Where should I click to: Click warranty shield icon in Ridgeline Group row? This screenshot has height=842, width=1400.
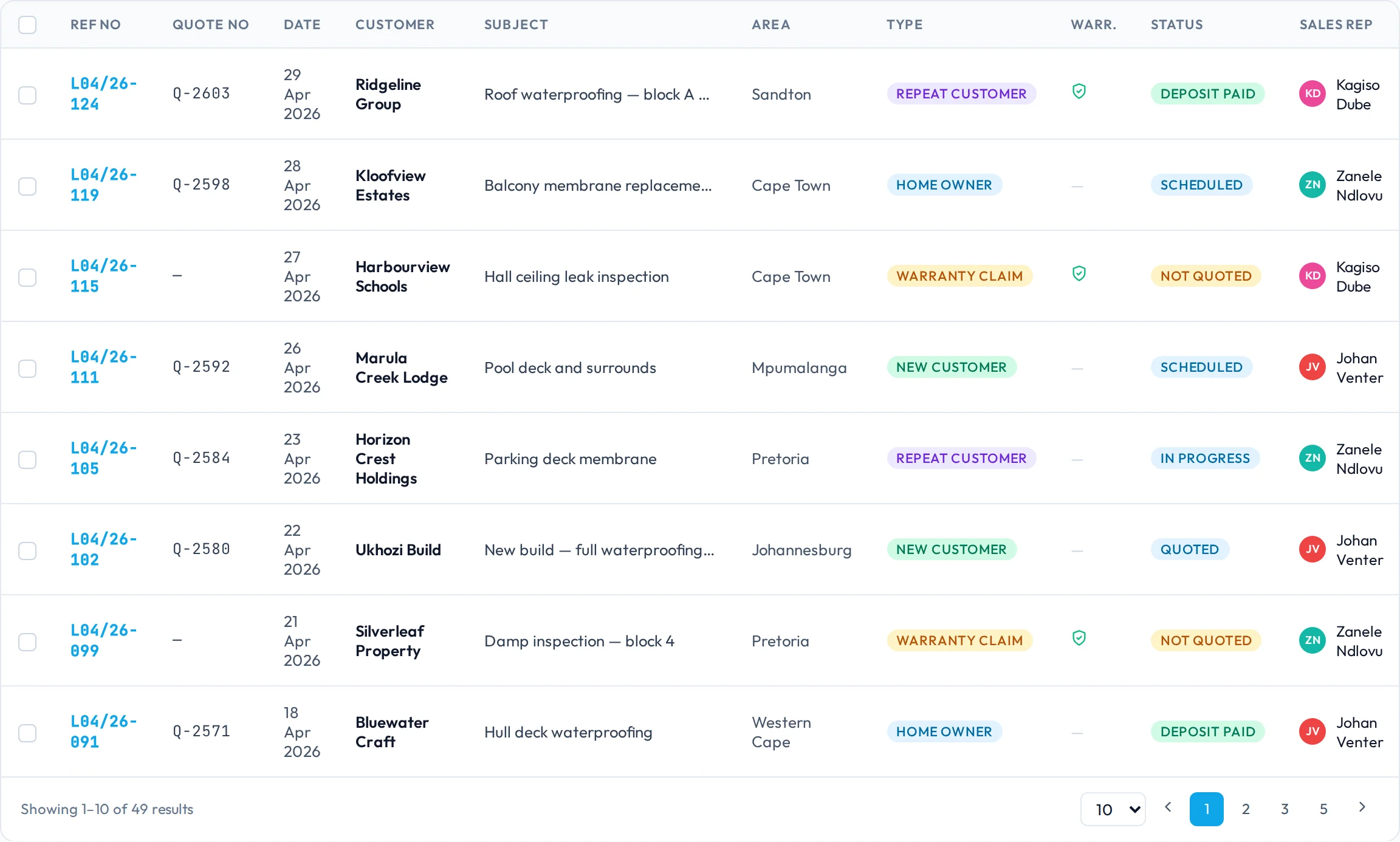(1079, 92)
